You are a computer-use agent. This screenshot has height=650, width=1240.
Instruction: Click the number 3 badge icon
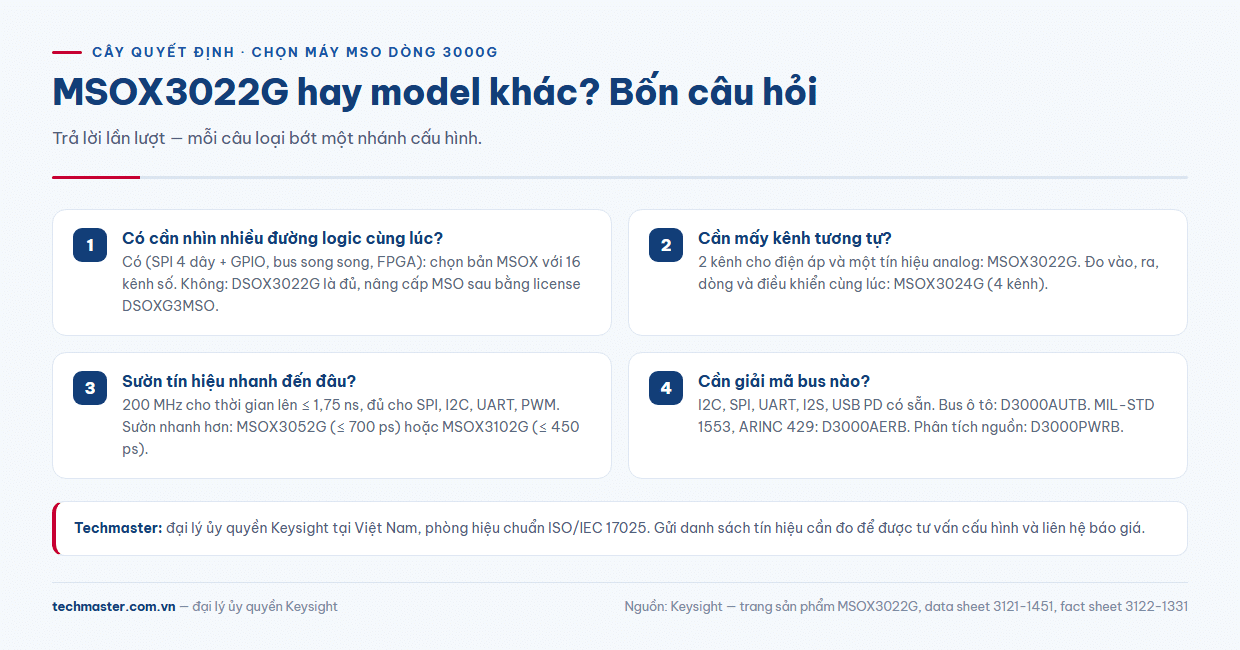coord(90,388)
